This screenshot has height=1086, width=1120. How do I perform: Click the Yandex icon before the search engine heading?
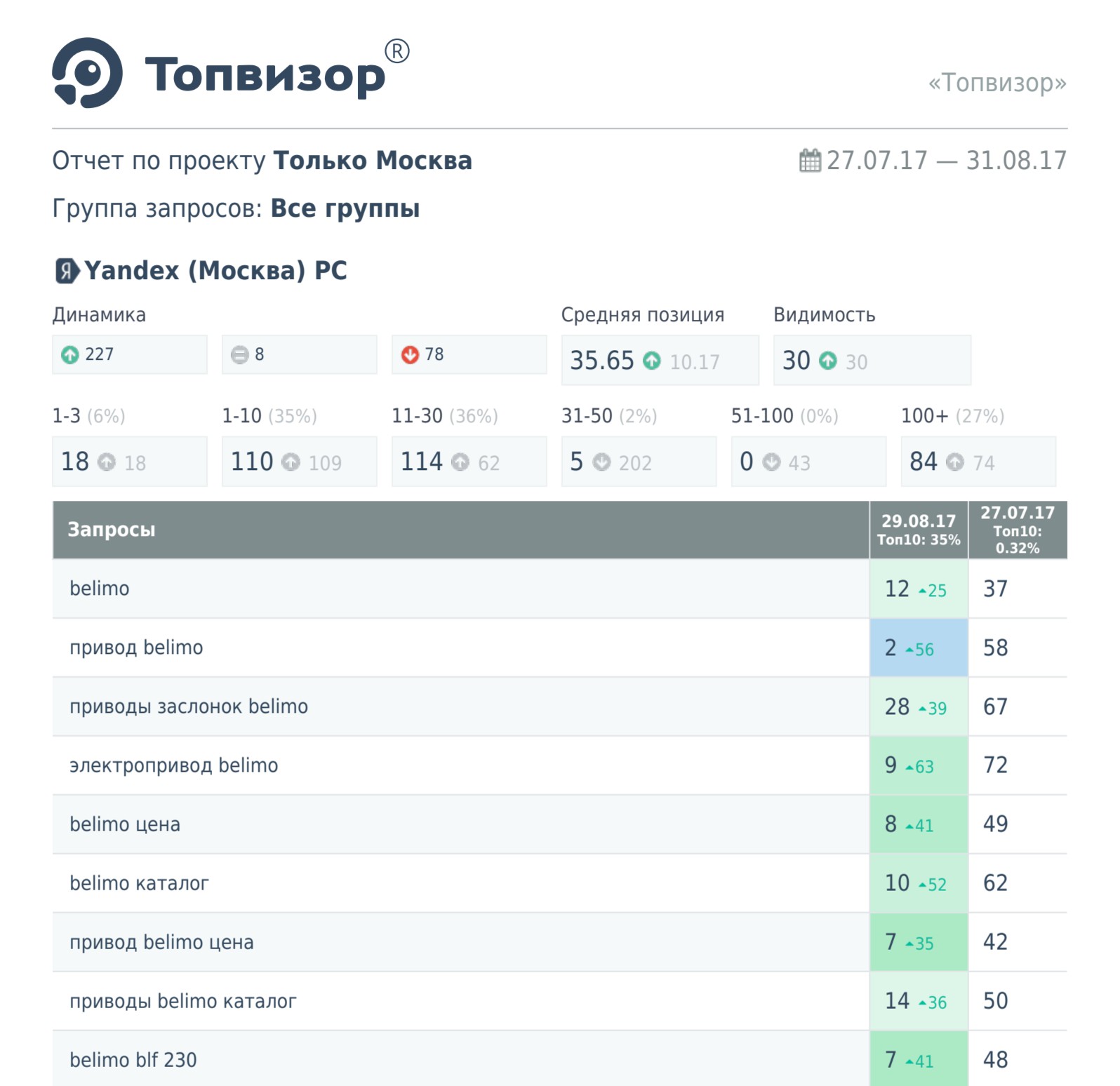click(x=67, y=271)
